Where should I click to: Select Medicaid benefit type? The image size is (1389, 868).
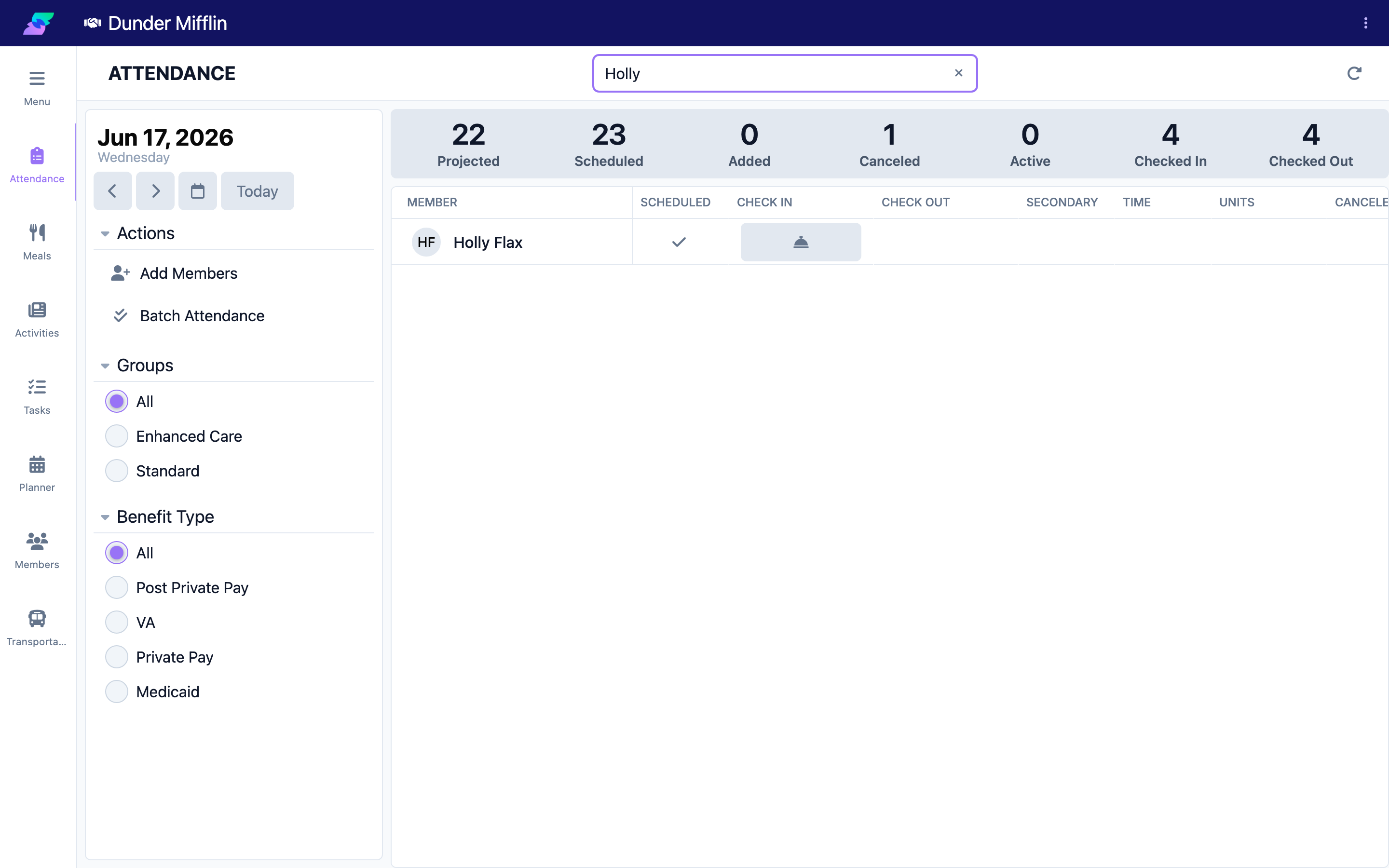117,692
